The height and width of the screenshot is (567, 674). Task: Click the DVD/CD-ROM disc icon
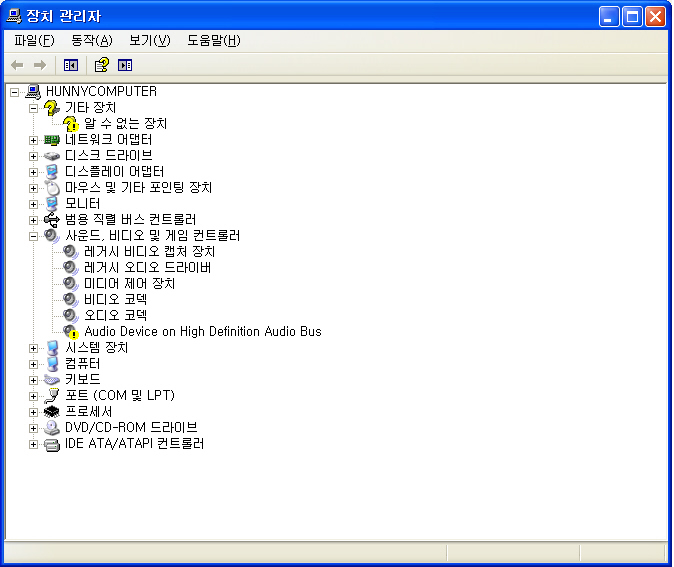[x=52, y=427]
